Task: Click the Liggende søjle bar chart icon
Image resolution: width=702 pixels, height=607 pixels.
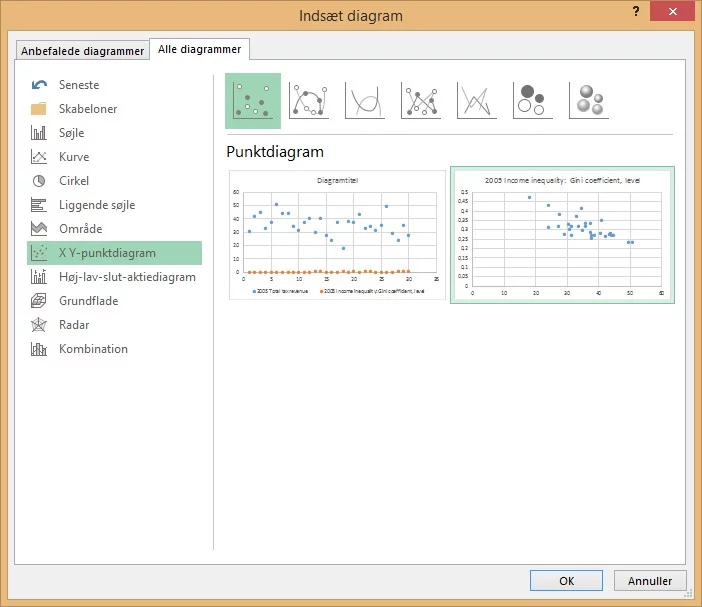Action: tap(39, 205)
